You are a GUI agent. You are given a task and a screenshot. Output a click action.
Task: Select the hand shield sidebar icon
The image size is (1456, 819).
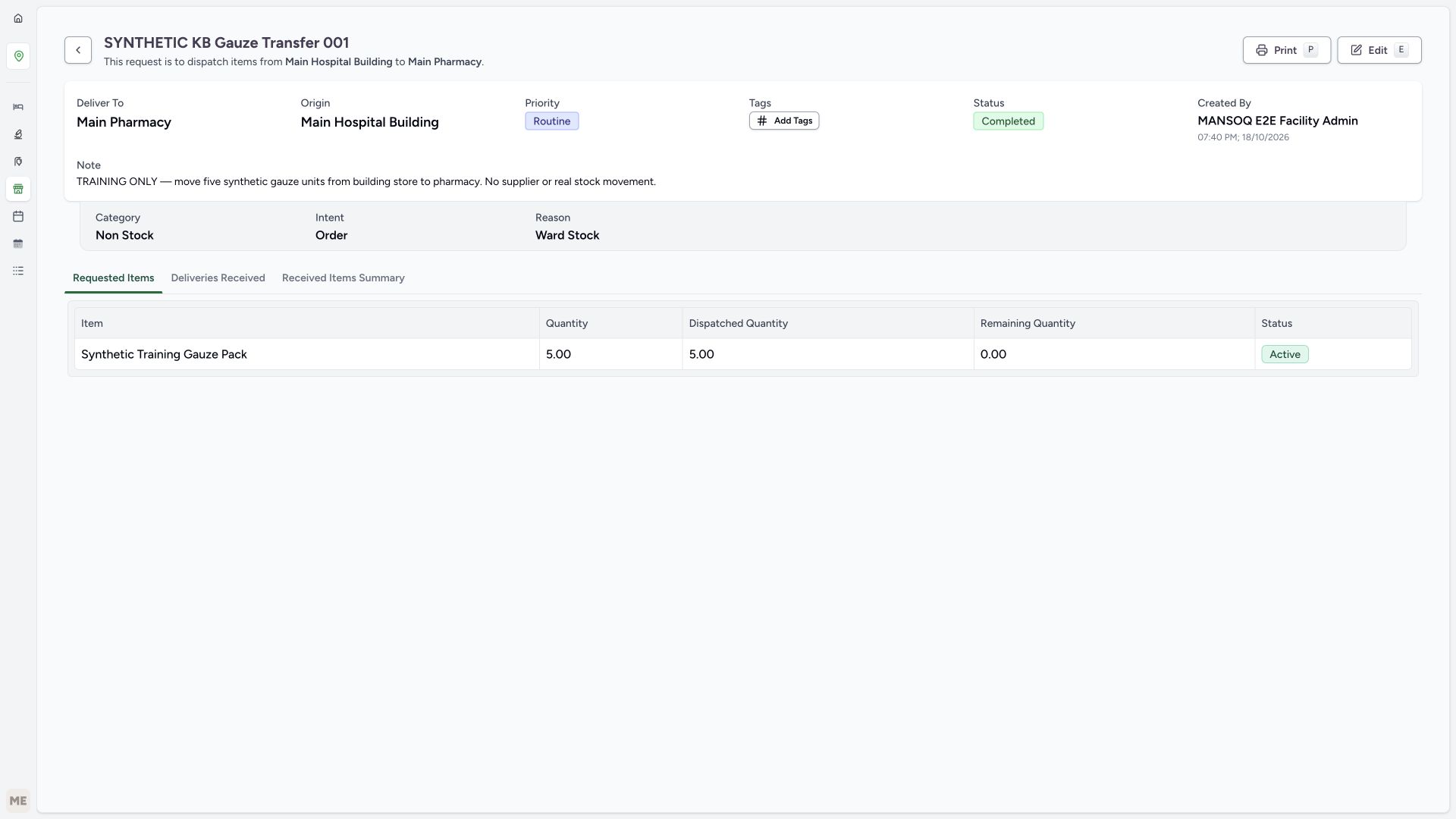pos(18,162)
